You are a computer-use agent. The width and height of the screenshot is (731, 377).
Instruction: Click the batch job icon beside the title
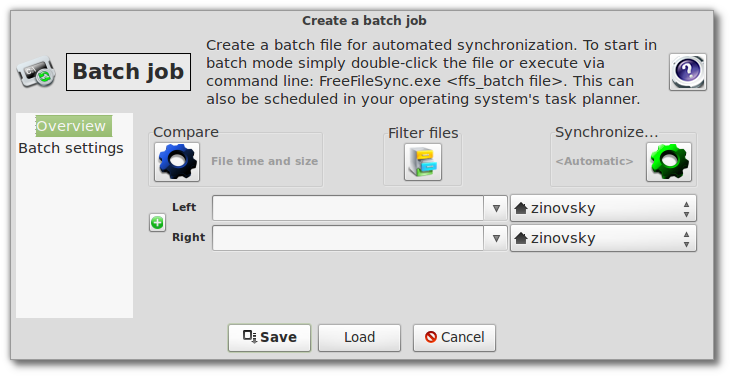tap(37, 72)
